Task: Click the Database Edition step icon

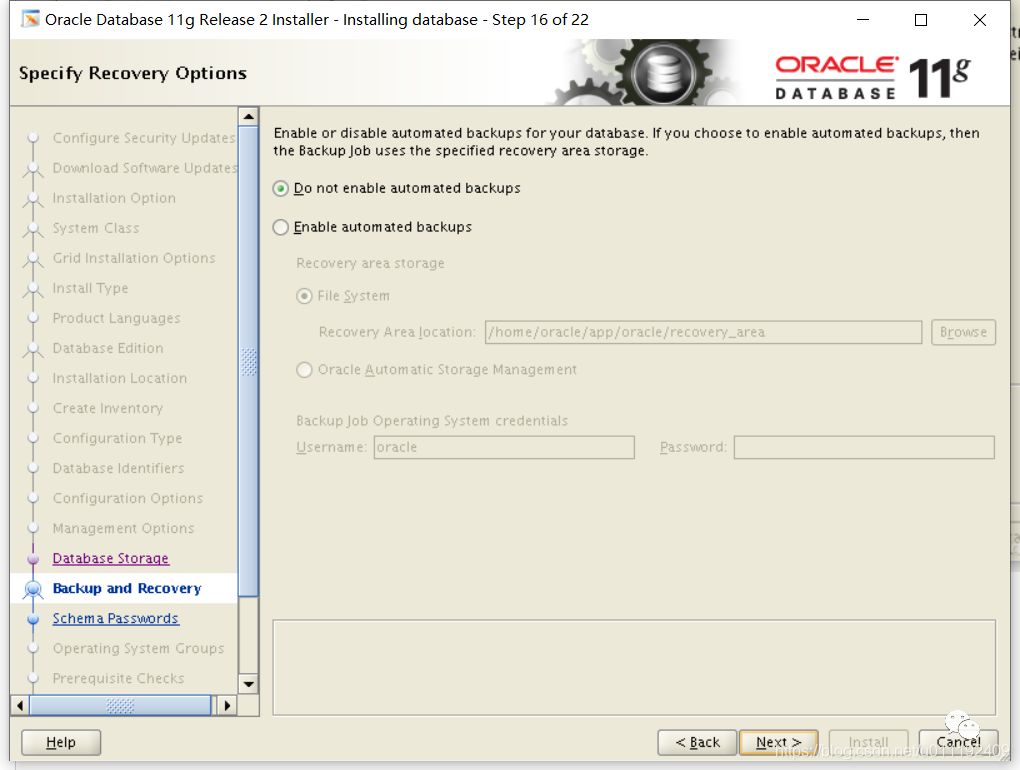Action: [33, 348]
